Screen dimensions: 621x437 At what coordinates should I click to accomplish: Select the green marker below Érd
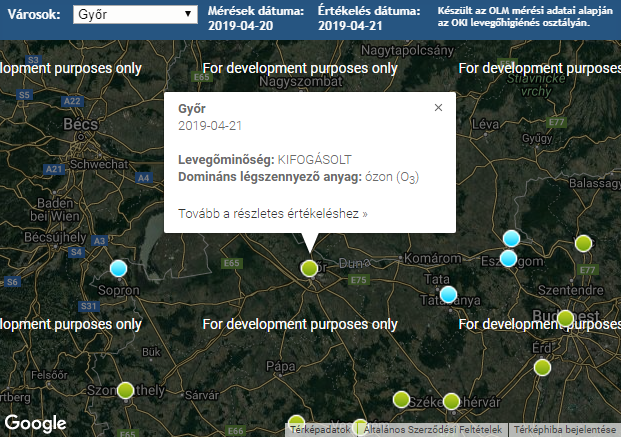click(x=542, y=367)
